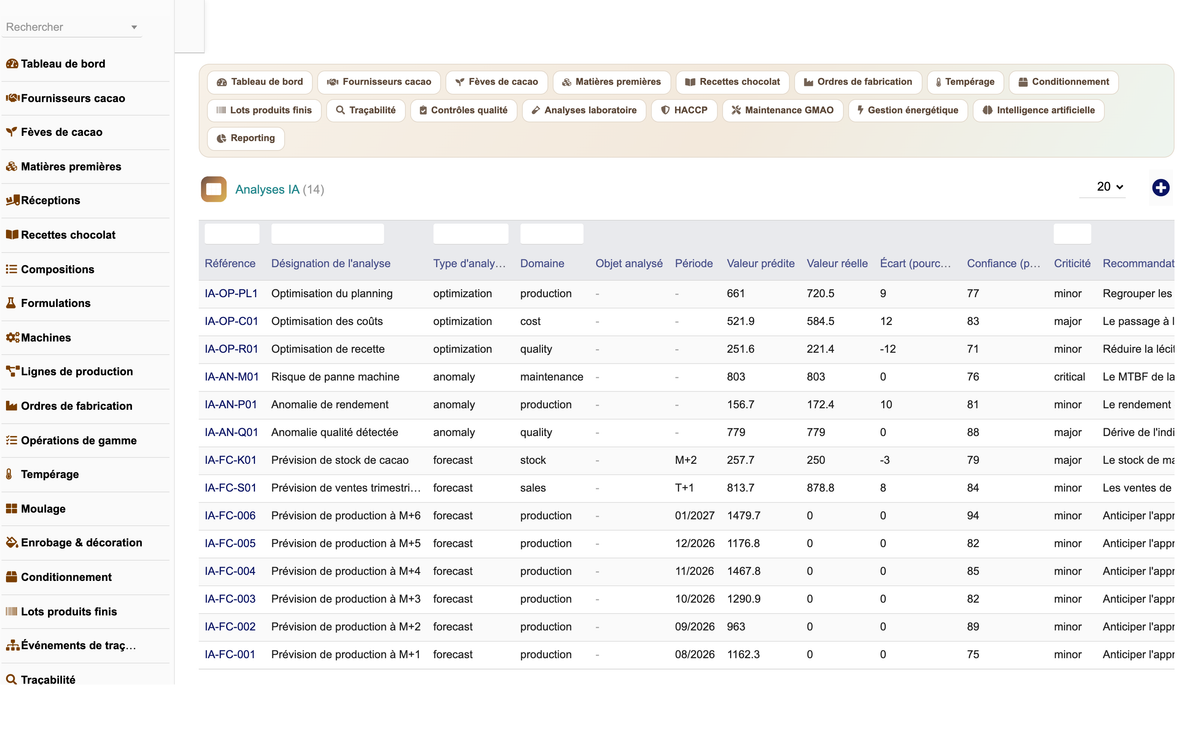Click the Référence filter field
1200x743 pixels.
pyautogui.click(x=232, y=234)
